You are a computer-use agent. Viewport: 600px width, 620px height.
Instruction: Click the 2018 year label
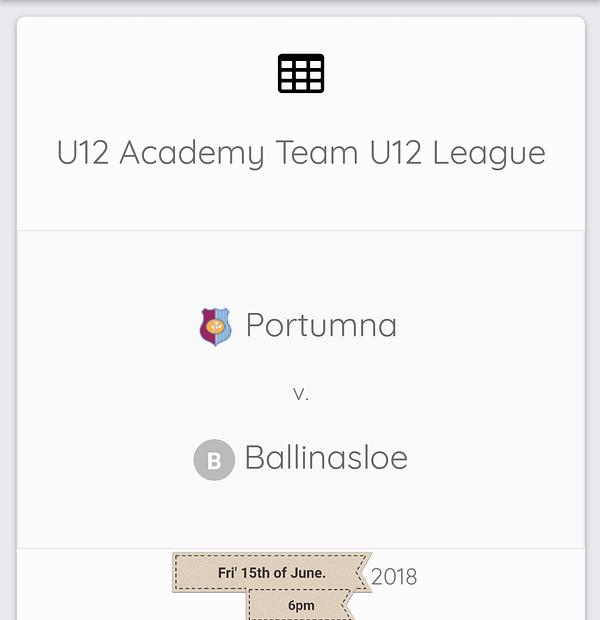pyautogui.click(x=394, y=577)
